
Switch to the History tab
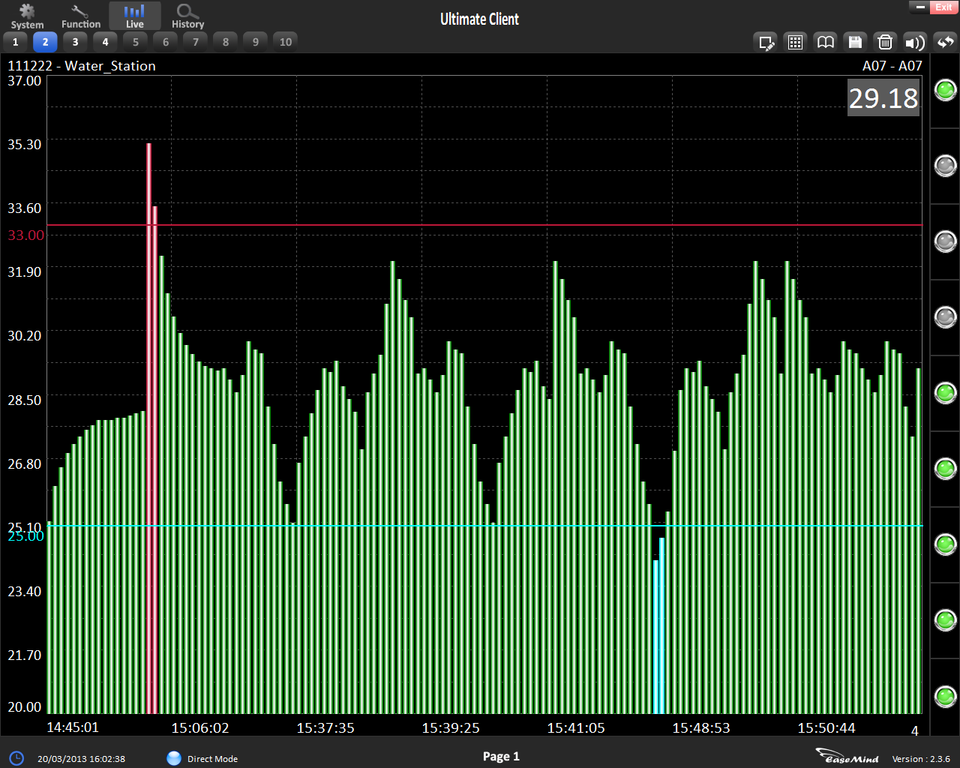(187, 16)
